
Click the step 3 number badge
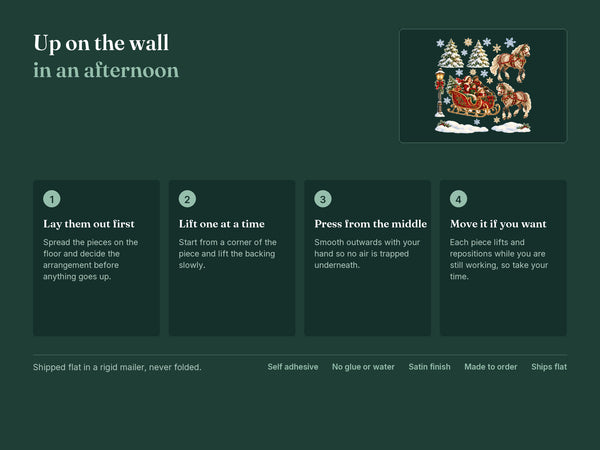point(323,199)
